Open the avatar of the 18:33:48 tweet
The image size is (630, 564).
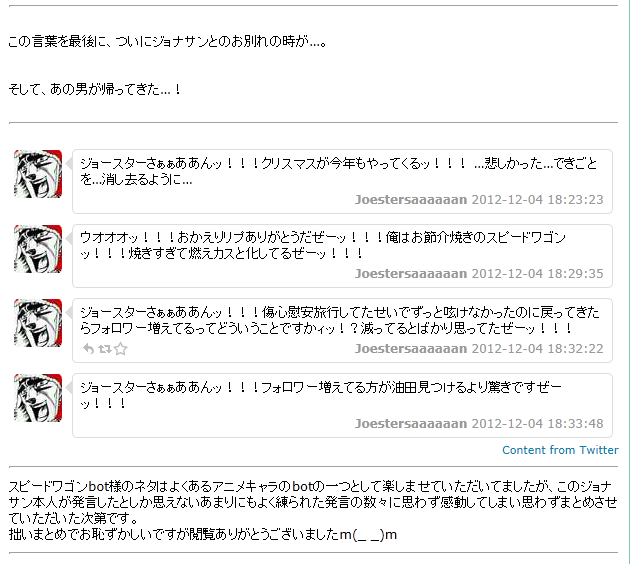pyautogui.click(x=38, y=398)
